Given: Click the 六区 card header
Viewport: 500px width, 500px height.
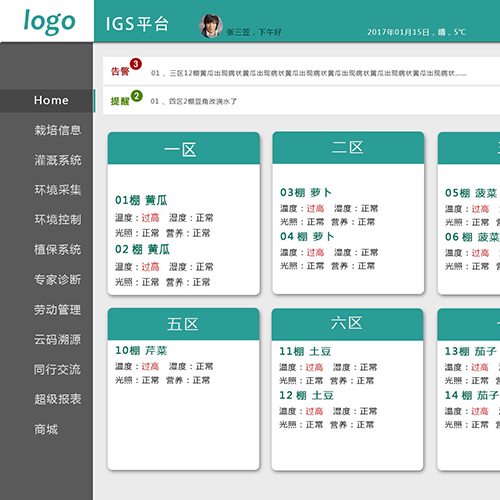Looking at the screenshot, I should (x=347, y=324).
